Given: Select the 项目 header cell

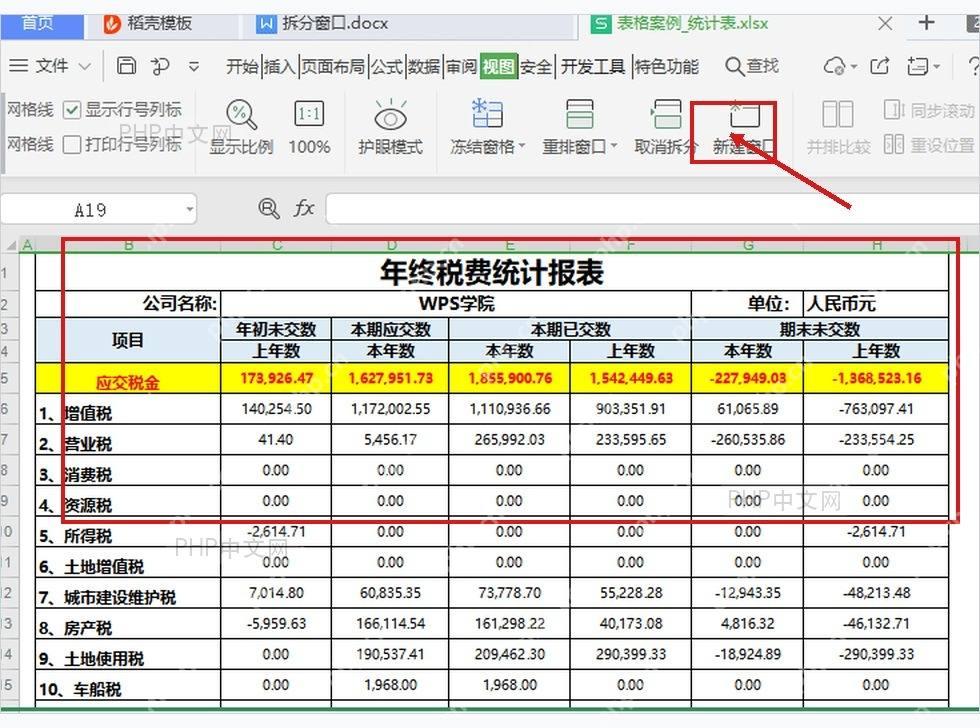Looking at the screenshot, I should point(128,340).
